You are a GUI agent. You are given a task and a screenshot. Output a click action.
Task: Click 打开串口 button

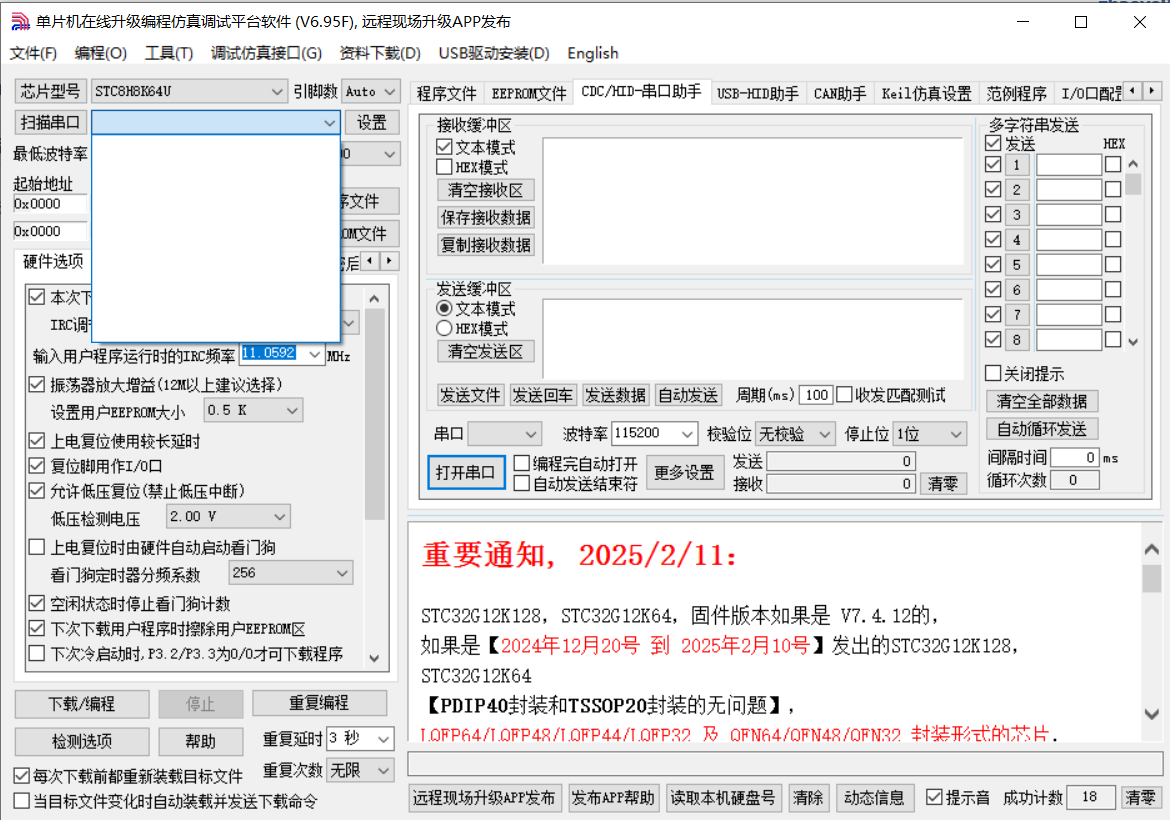(466, 472)
